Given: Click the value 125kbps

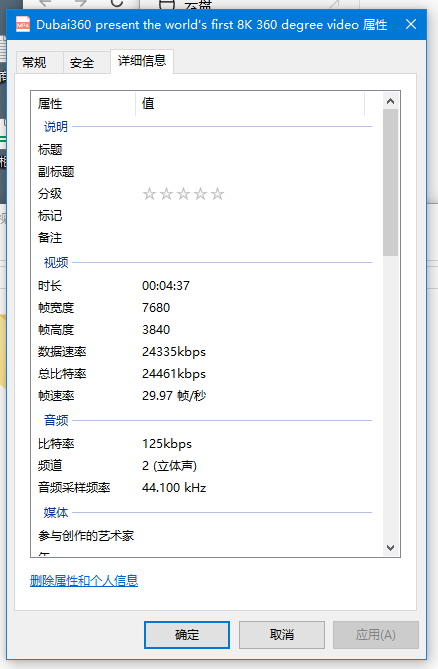Looking at the screenshot, I should click(167, 444).
